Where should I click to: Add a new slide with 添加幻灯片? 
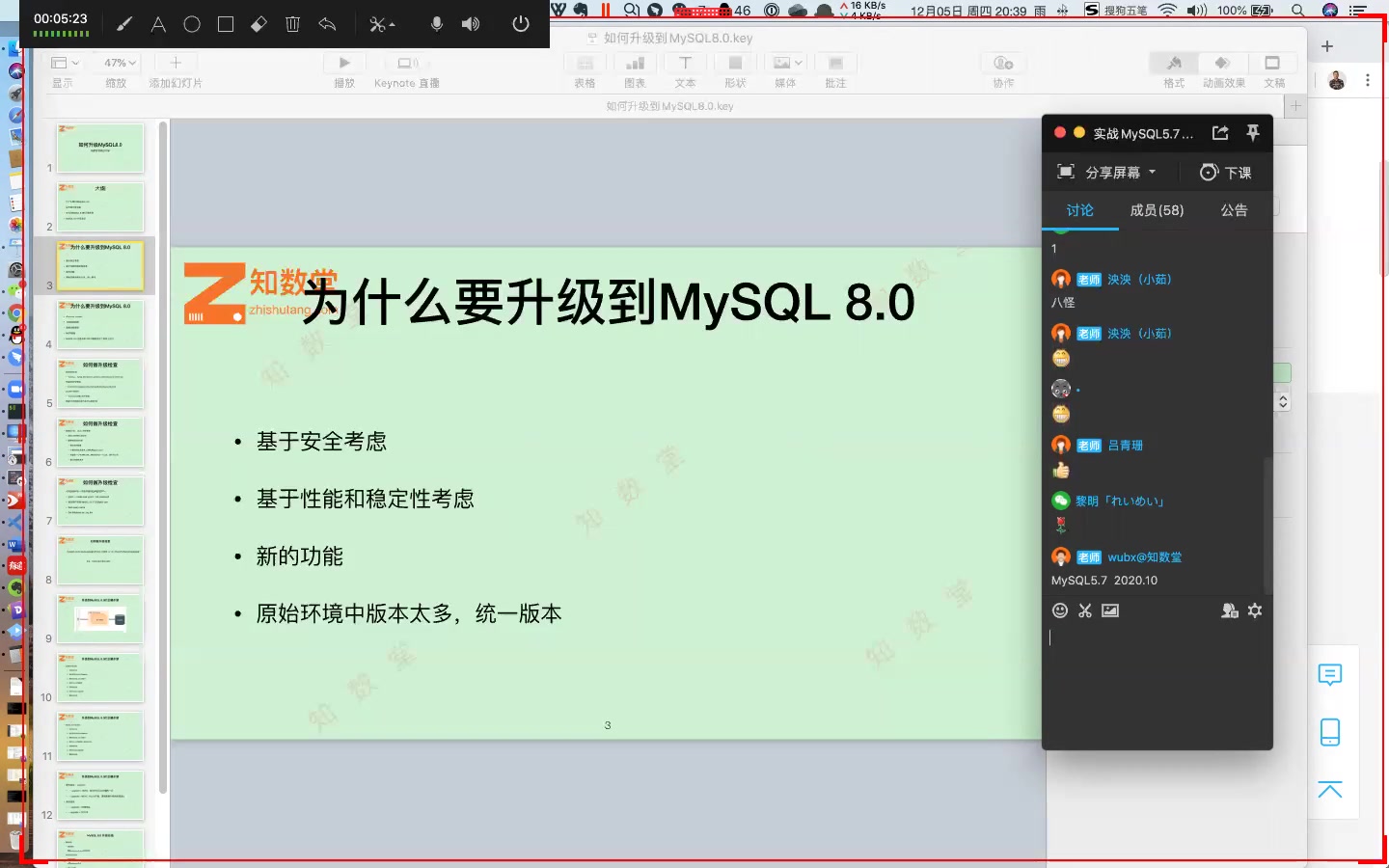coord(176,70)
